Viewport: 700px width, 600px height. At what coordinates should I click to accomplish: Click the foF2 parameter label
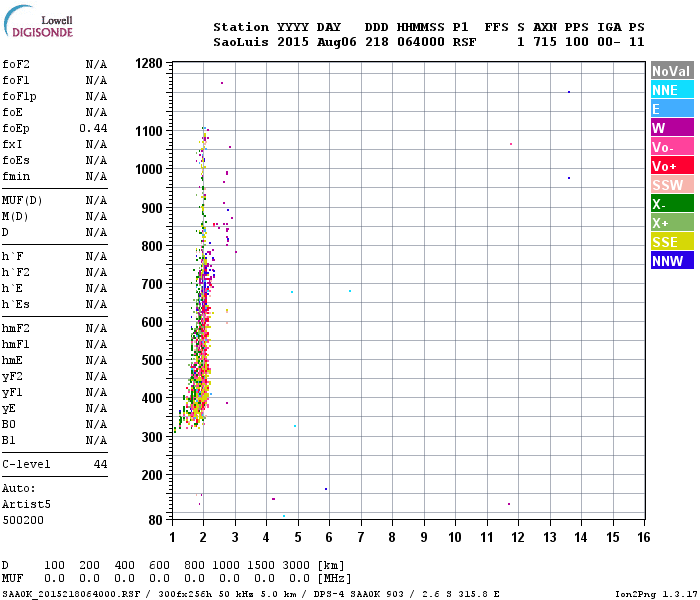click(x=16, y=64)
